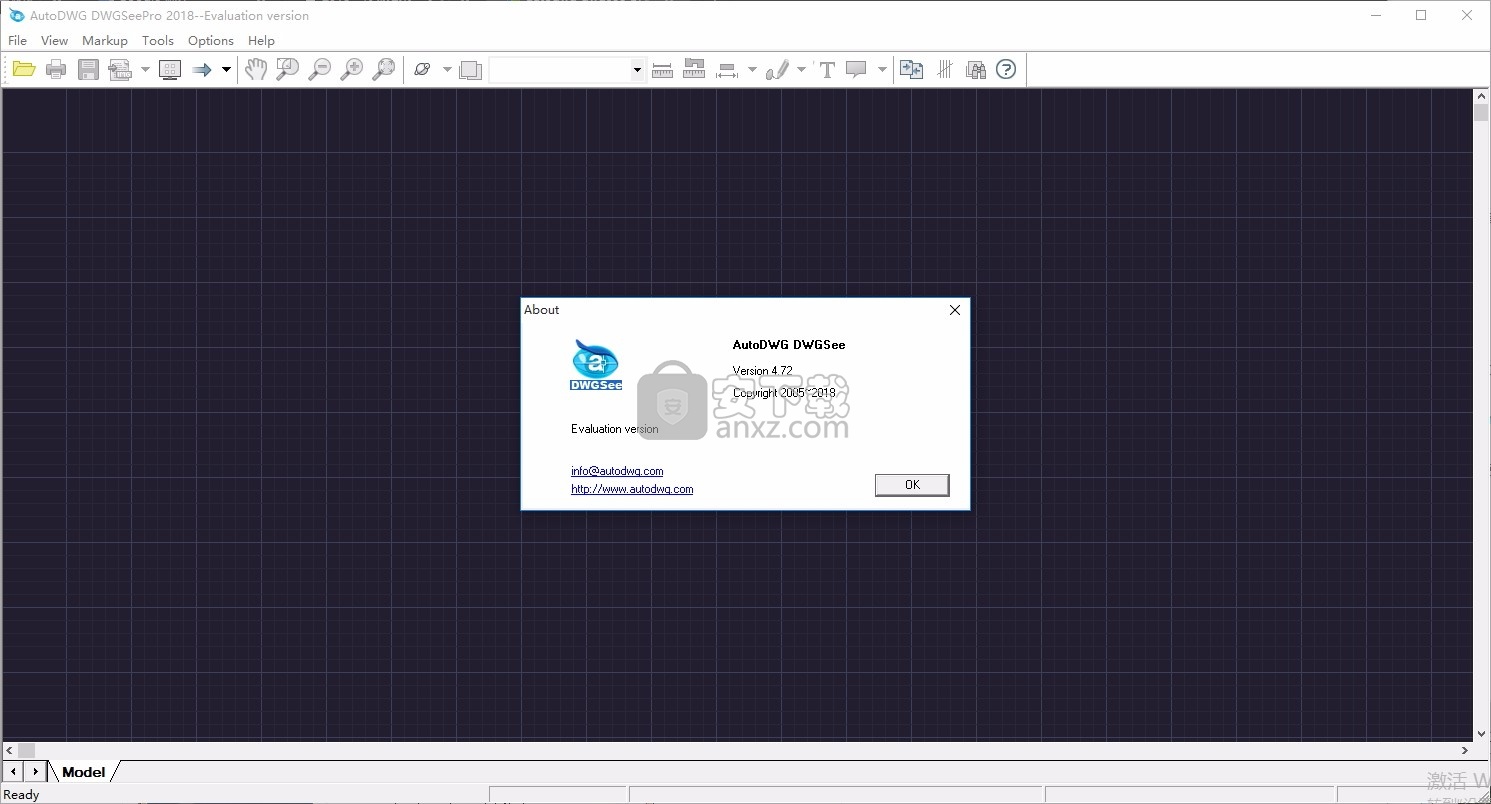Viewport: 1491px width, 804px height.
Task: Open the http://www.autodwg.com link
Action: click(632, 489)
